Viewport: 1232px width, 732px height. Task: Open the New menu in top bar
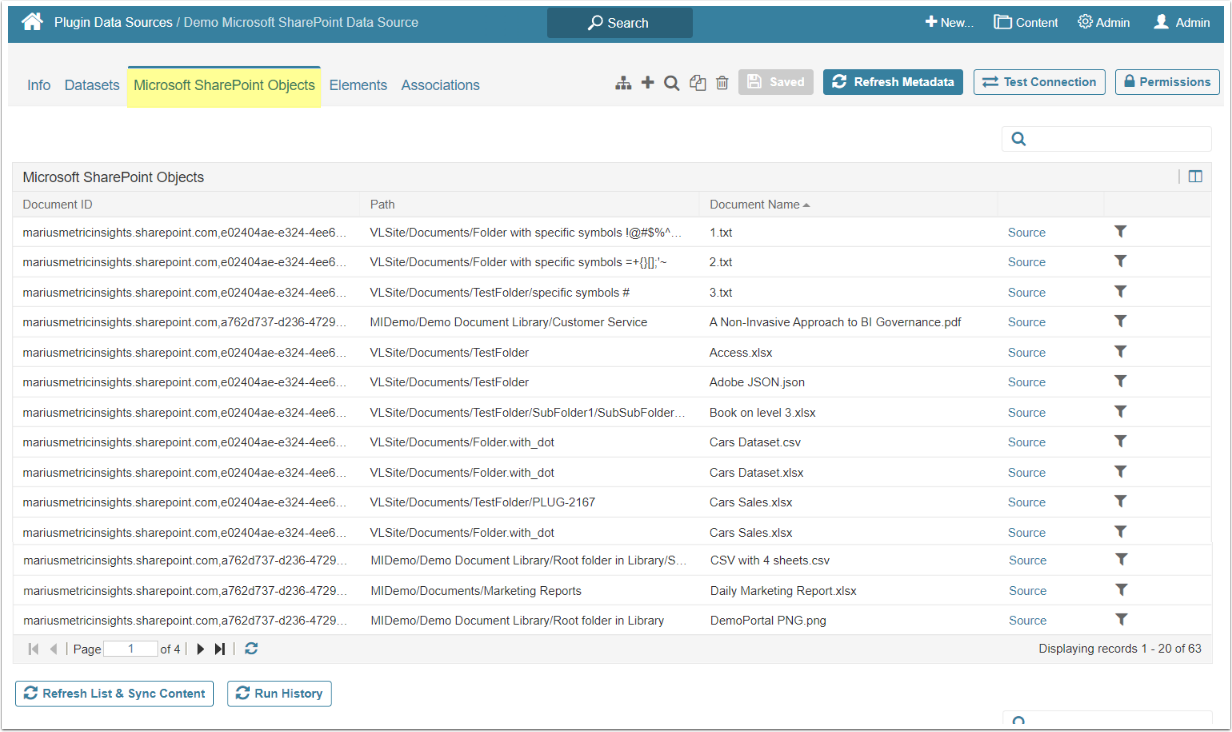pyautogui.click(x=948, y=22)
